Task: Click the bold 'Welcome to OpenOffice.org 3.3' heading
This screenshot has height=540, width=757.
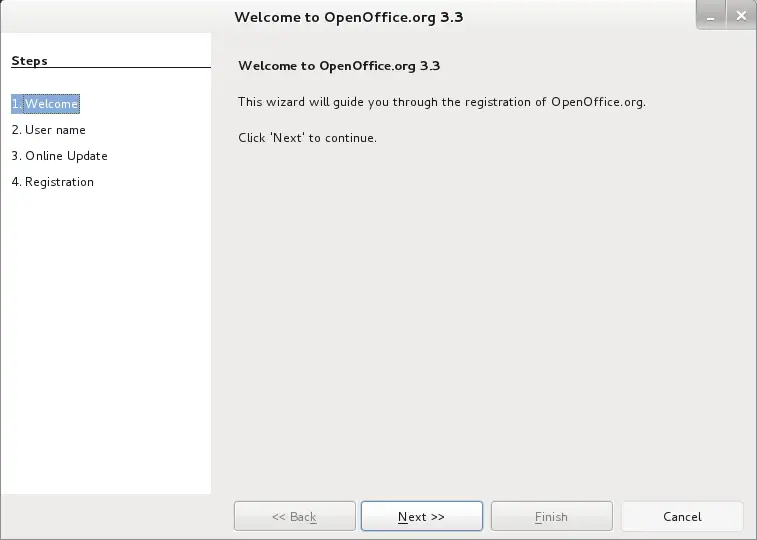Action: coord(339,66)
